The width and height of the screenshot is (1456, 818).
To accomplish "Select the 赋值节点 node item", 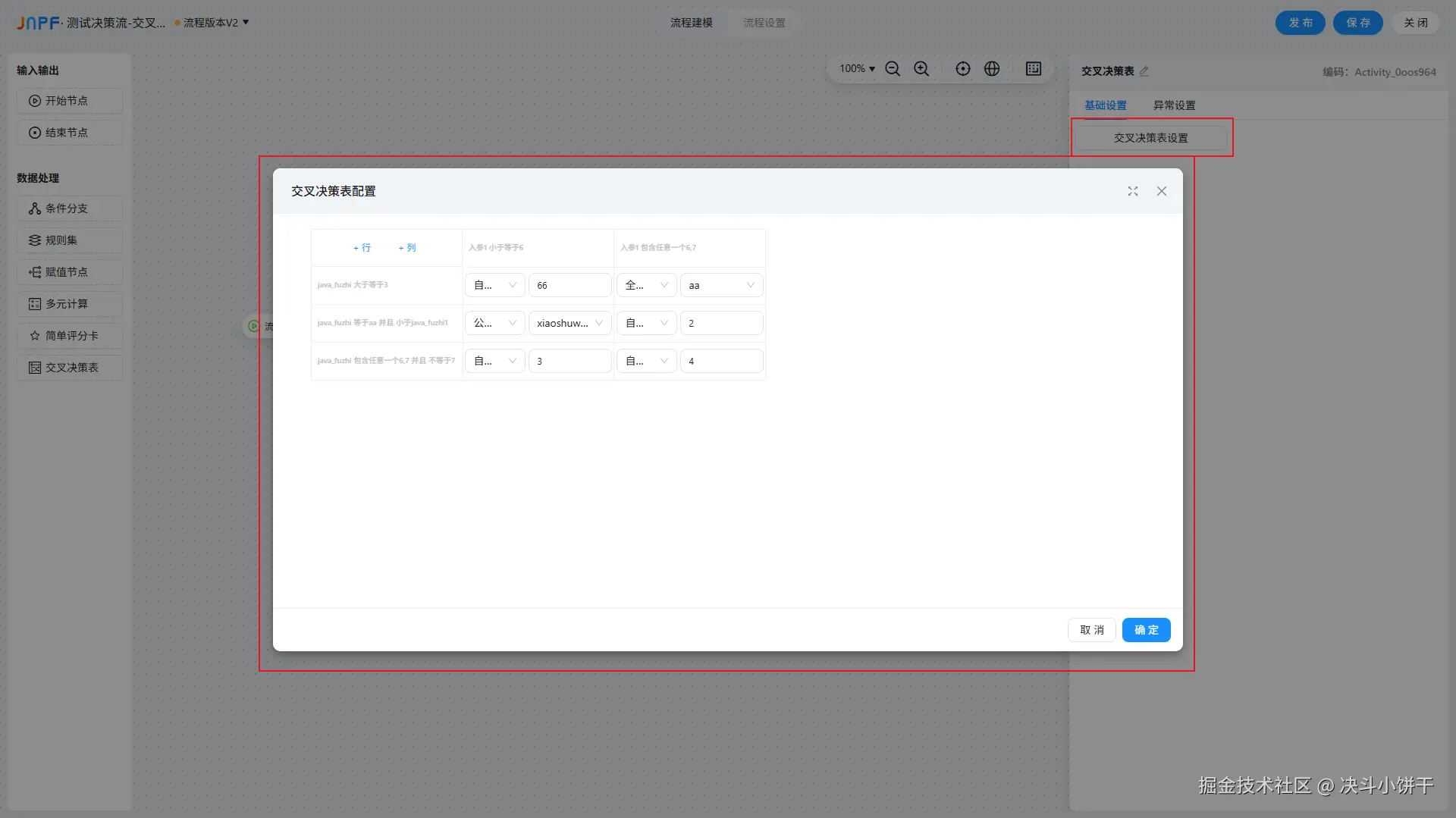I will point(70,272).
